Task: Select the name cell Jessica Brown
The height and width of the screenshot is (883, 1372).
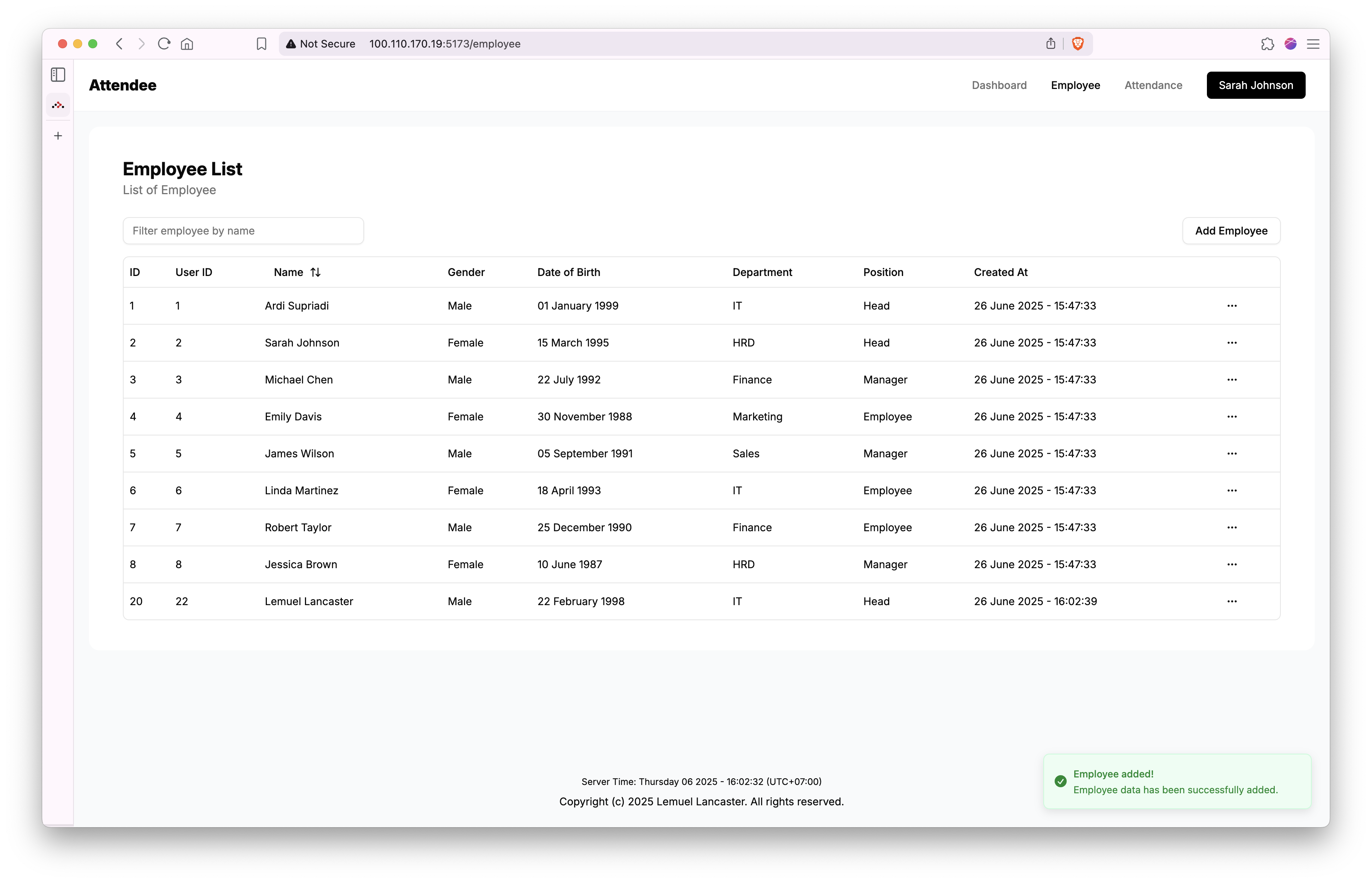Action: tap(301, 565)
